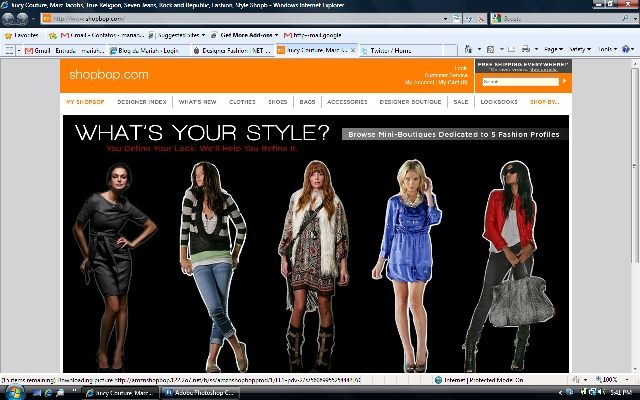Launch Internet Explorer from Quick Launch

[48, 393]
